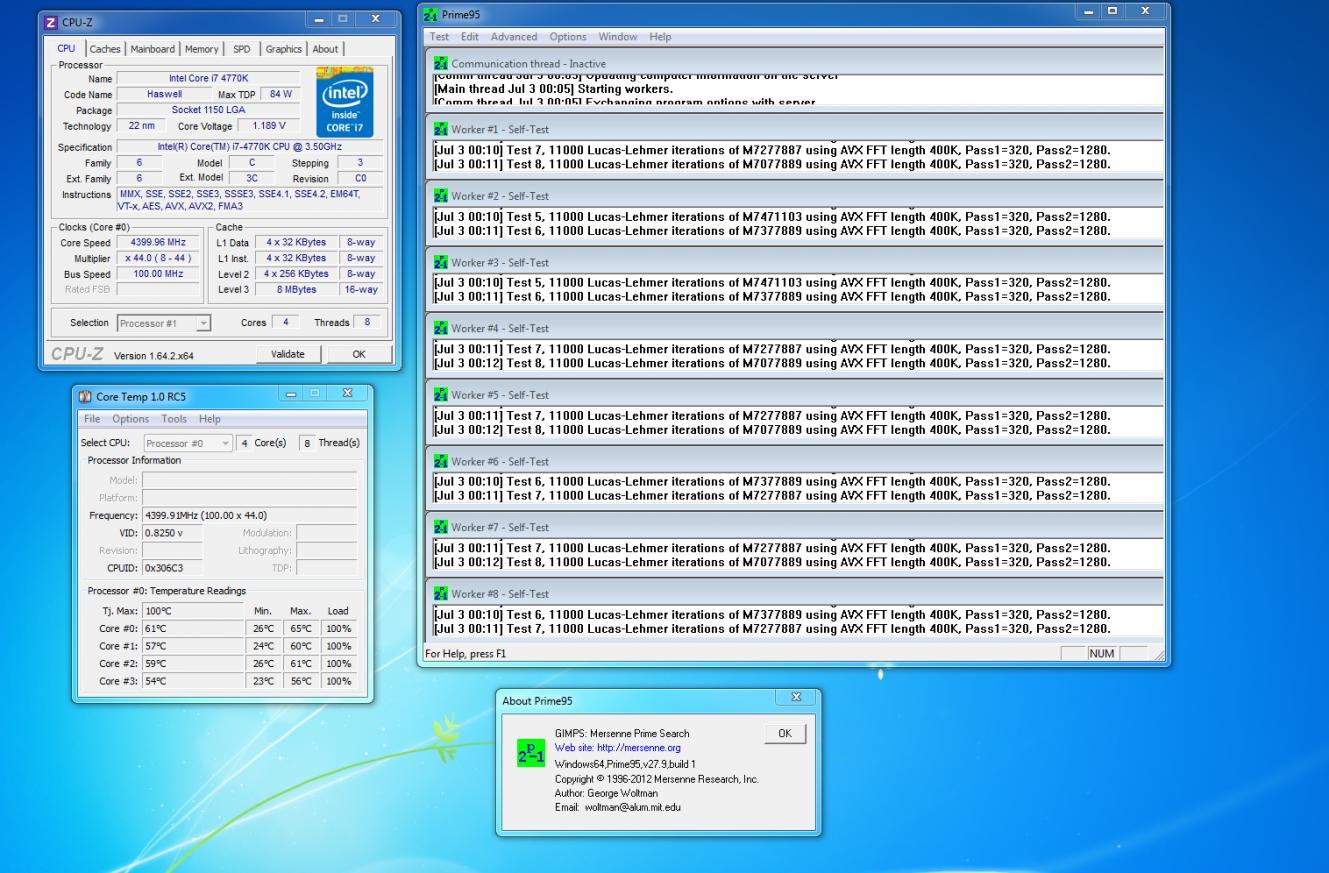Click the woltman@alum.mit.edu email text
This screenshot has height=873, width=1329.
pos(632,807)
